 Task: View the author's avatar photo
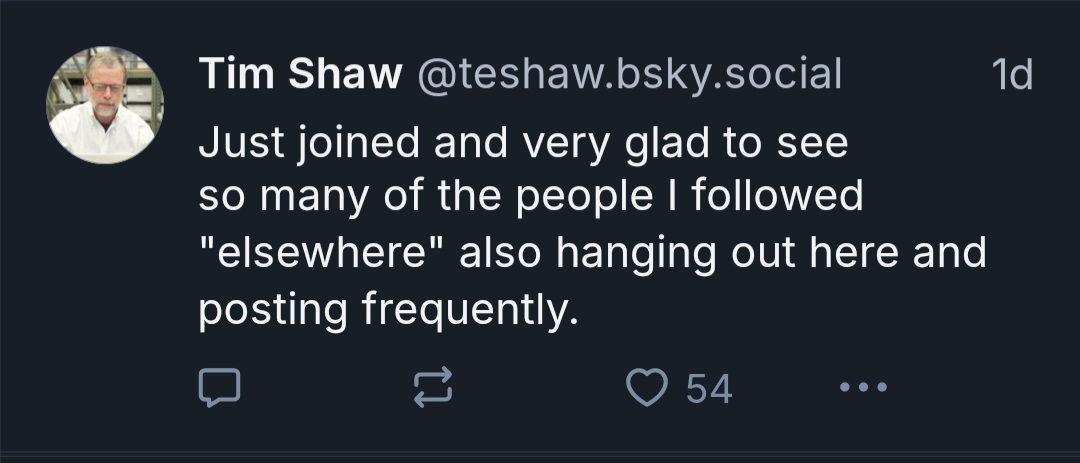pyautogui.click(x=105, y=104)
